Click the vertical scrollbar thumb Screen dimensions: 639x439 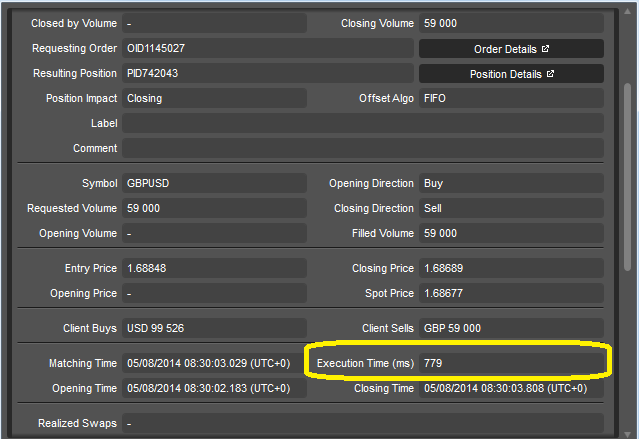[x=628, y=176]
